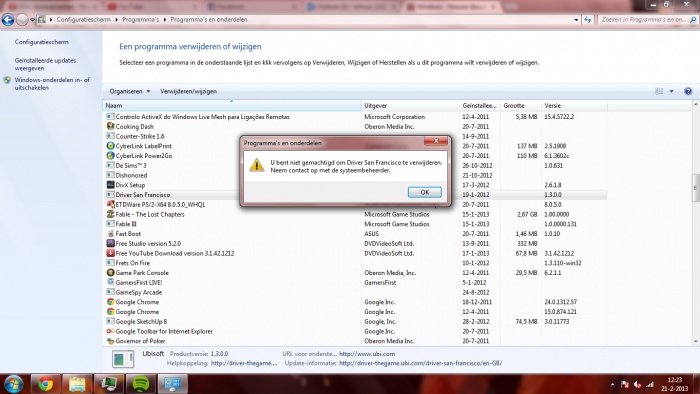This screenshot has width=700, height=394.
Task: Open Windows-onderdelen in- of uitschakelen link
Action: (x=52, y=83)
